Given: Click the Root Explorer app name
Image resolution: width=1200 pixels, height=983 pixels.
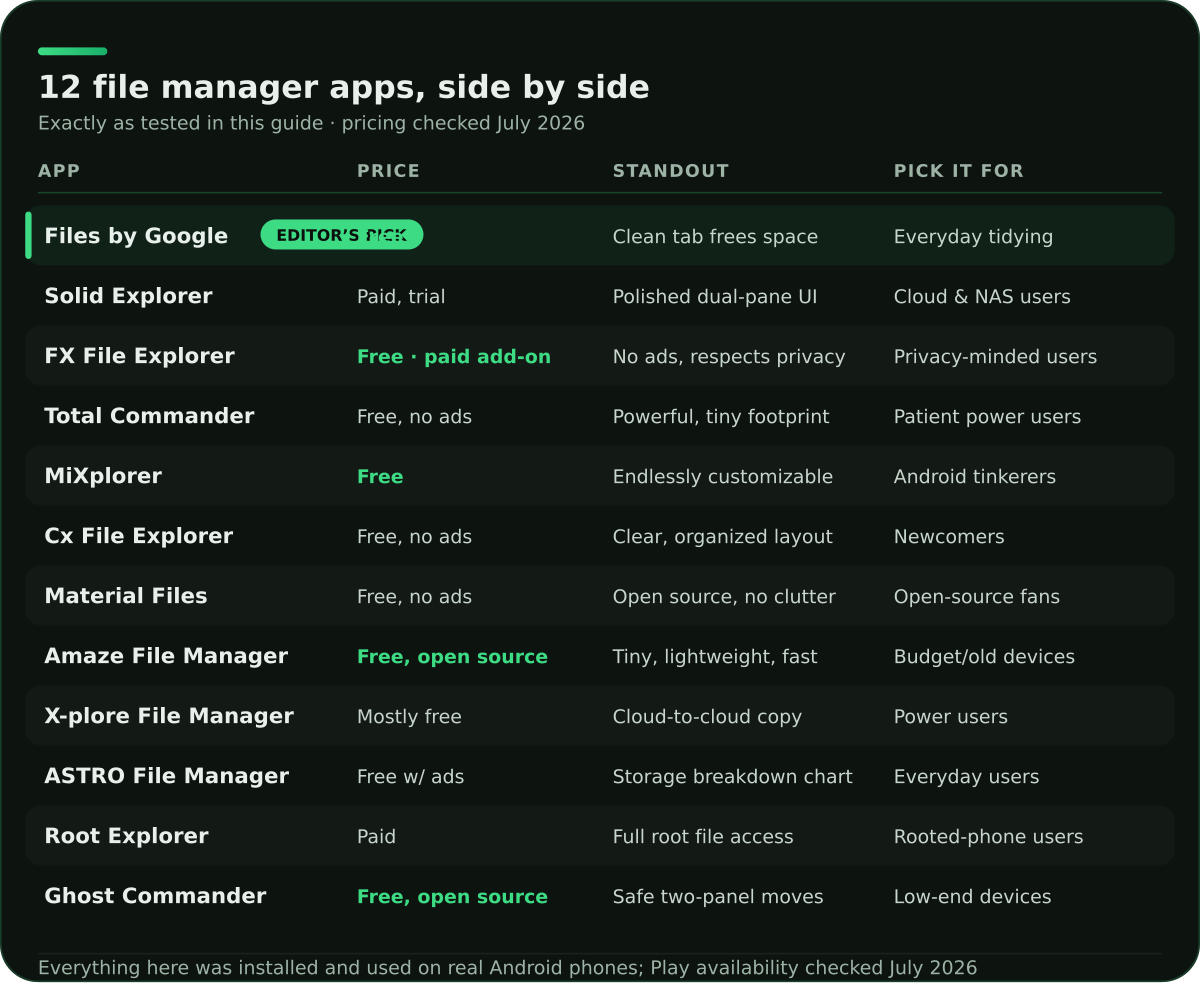Looking at the screenshot, I should coord(127,836).
